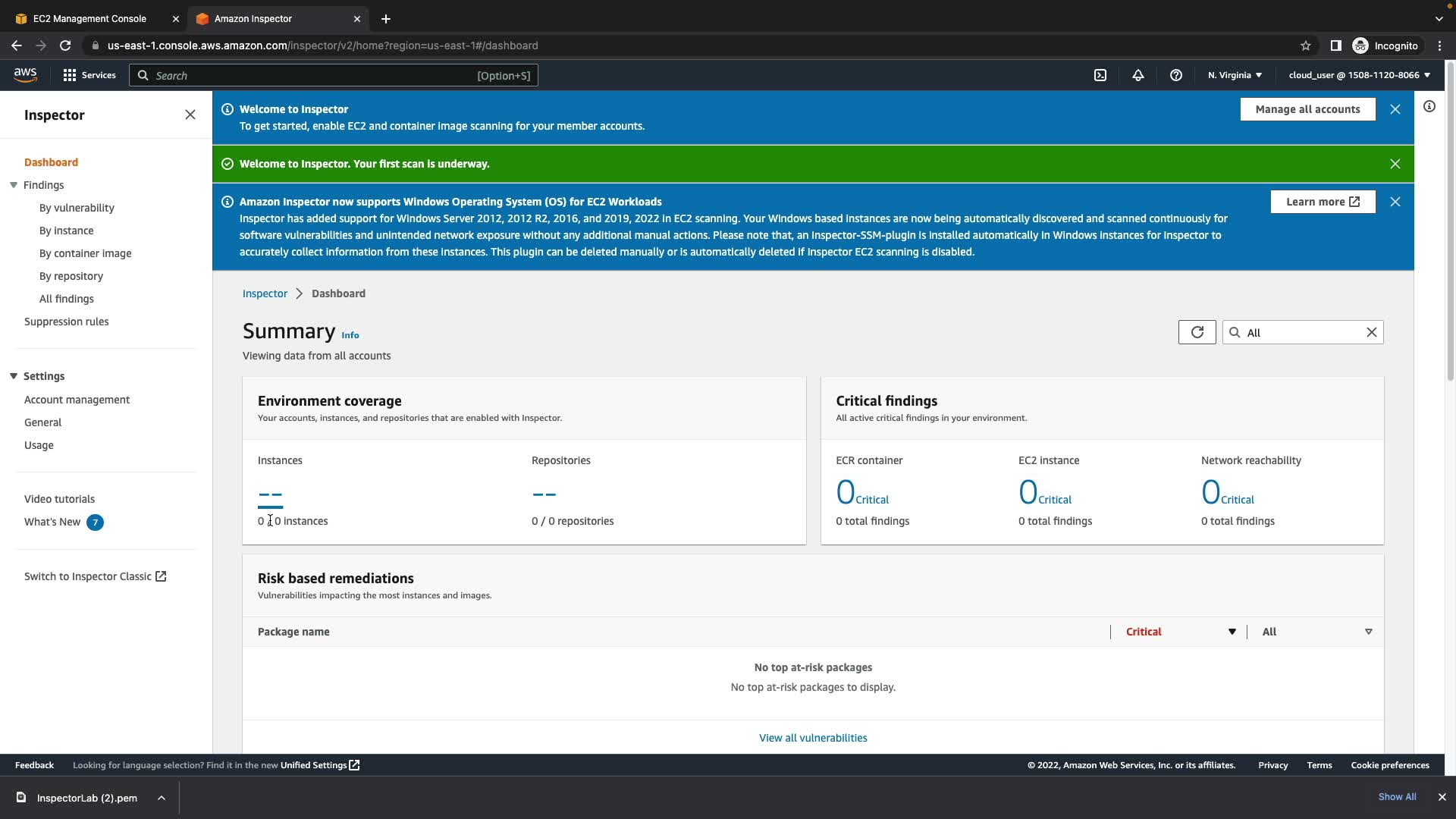Open the info panel icon at right edge
The height and width of the screenshot is (819, 1456).
(1429, 107)
